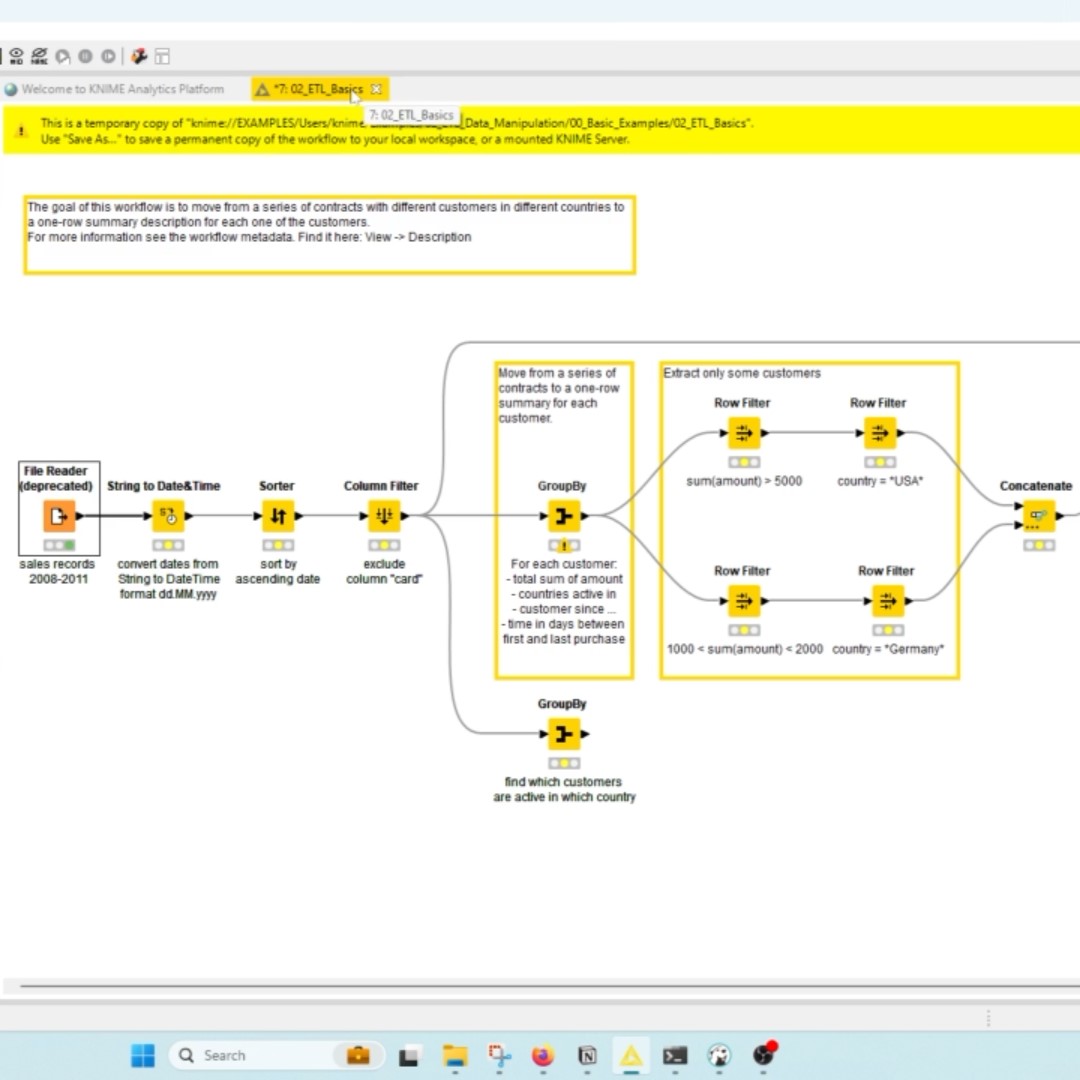Switch to the Welcome to KNIME Analytics Platform tab
Image resolution: width=1080 pixels, height=1080 pixels.
[113, 89]
